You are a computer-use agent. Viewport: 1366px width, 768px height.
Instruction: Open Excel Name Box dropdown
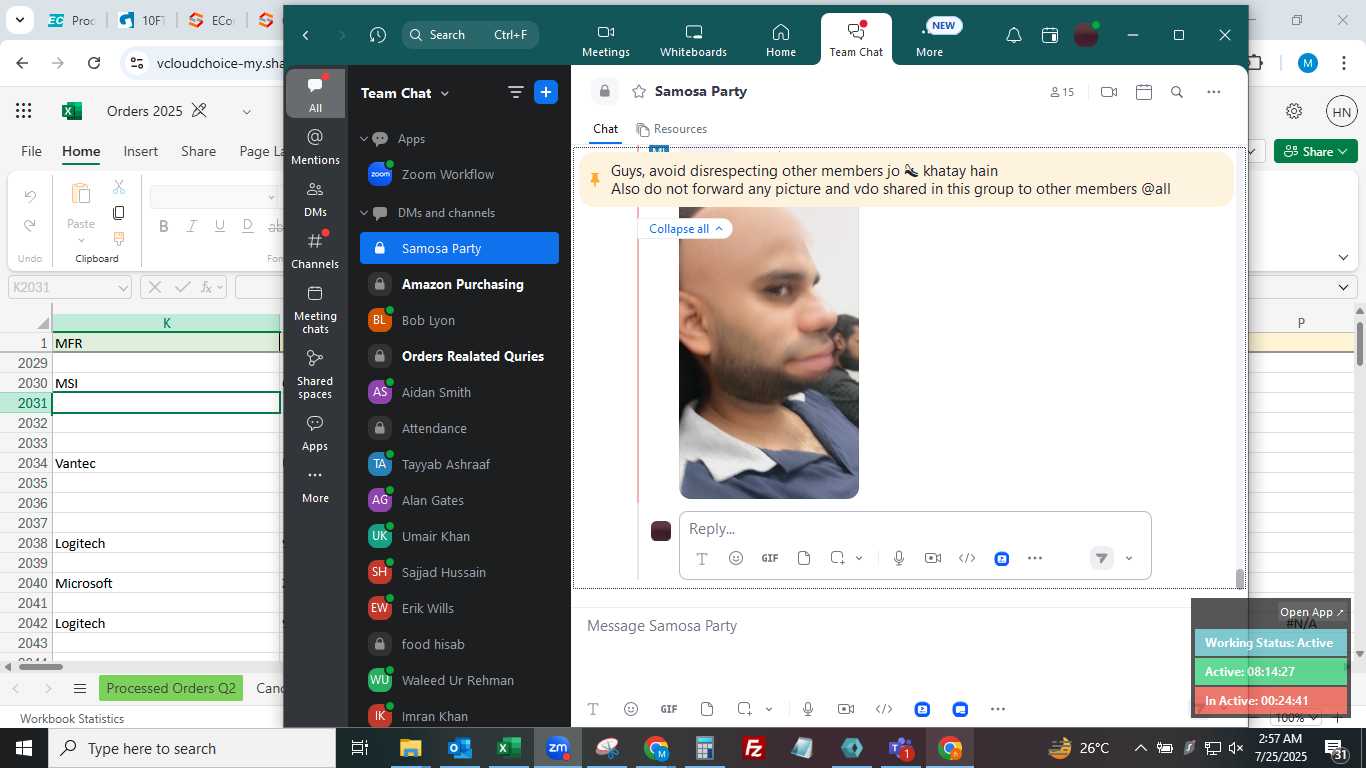pos(124,287)
